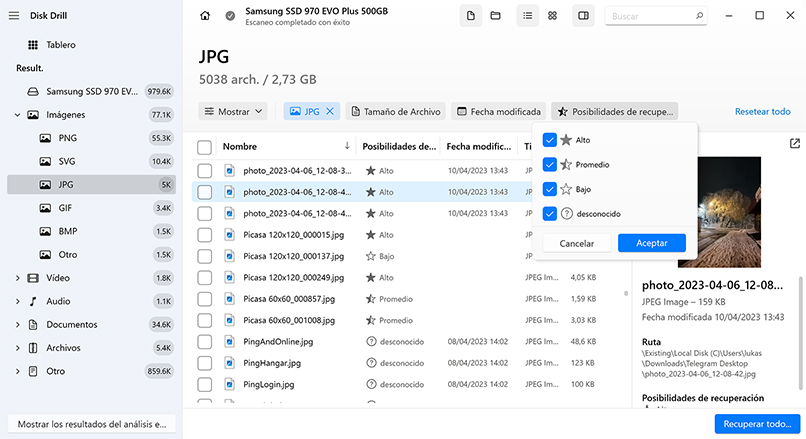Click the SVG image icon in sidebar
This screenshot has width=806, height=439.
(x=45, y=161)
